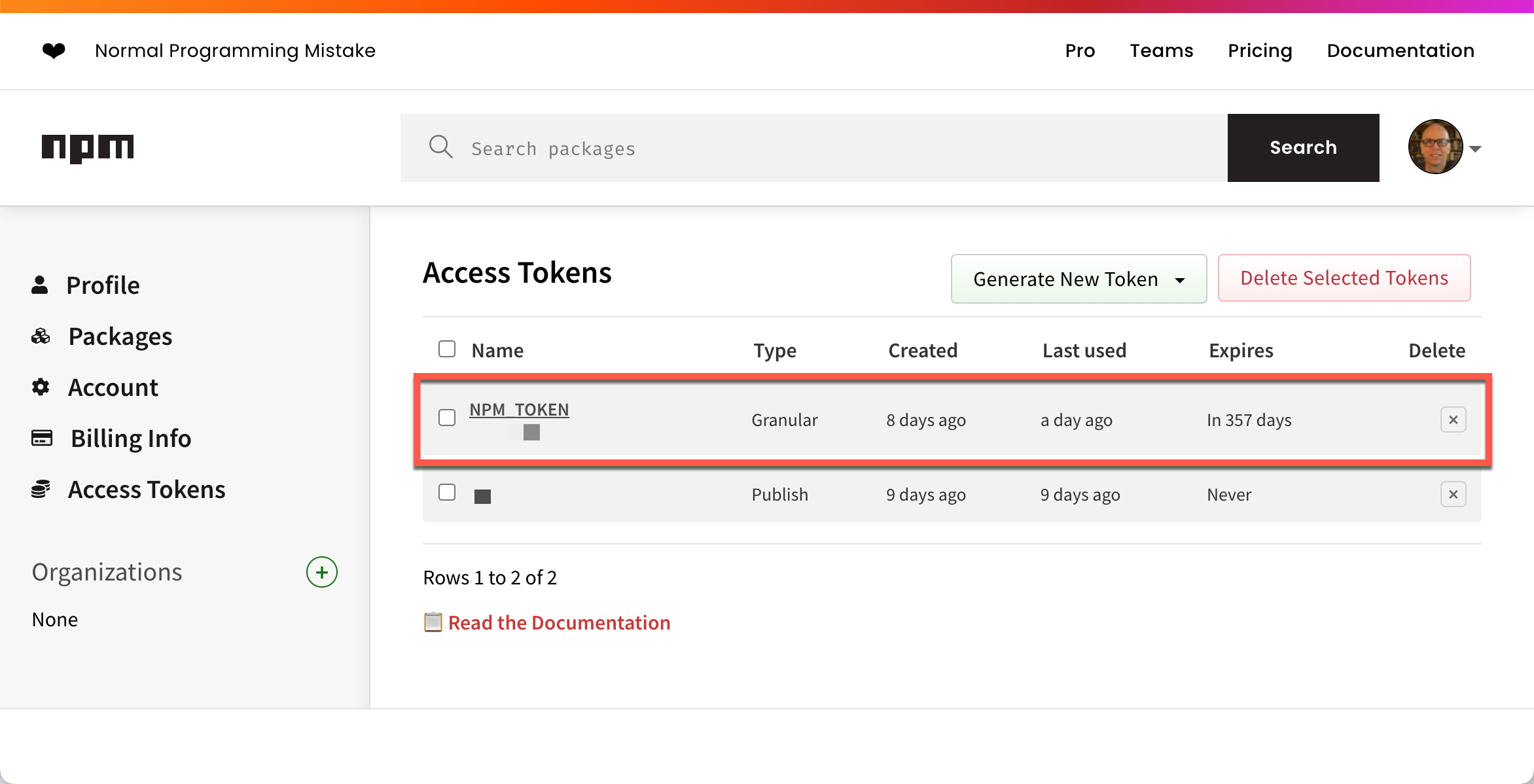Viewport: 1534px width, 784px height.
Task: Open the Read the Documentation link
Action: tap(559, 622)
